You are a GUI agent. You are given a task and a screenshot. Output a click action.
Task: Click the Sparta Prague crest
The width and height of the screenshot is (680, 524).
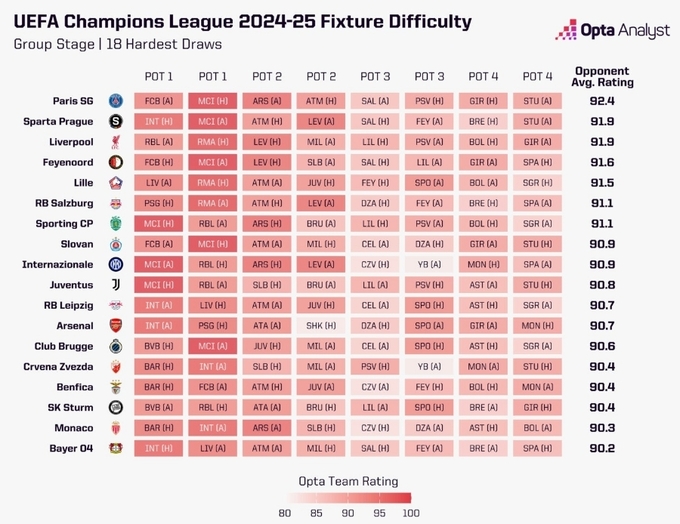pos(116,121)
